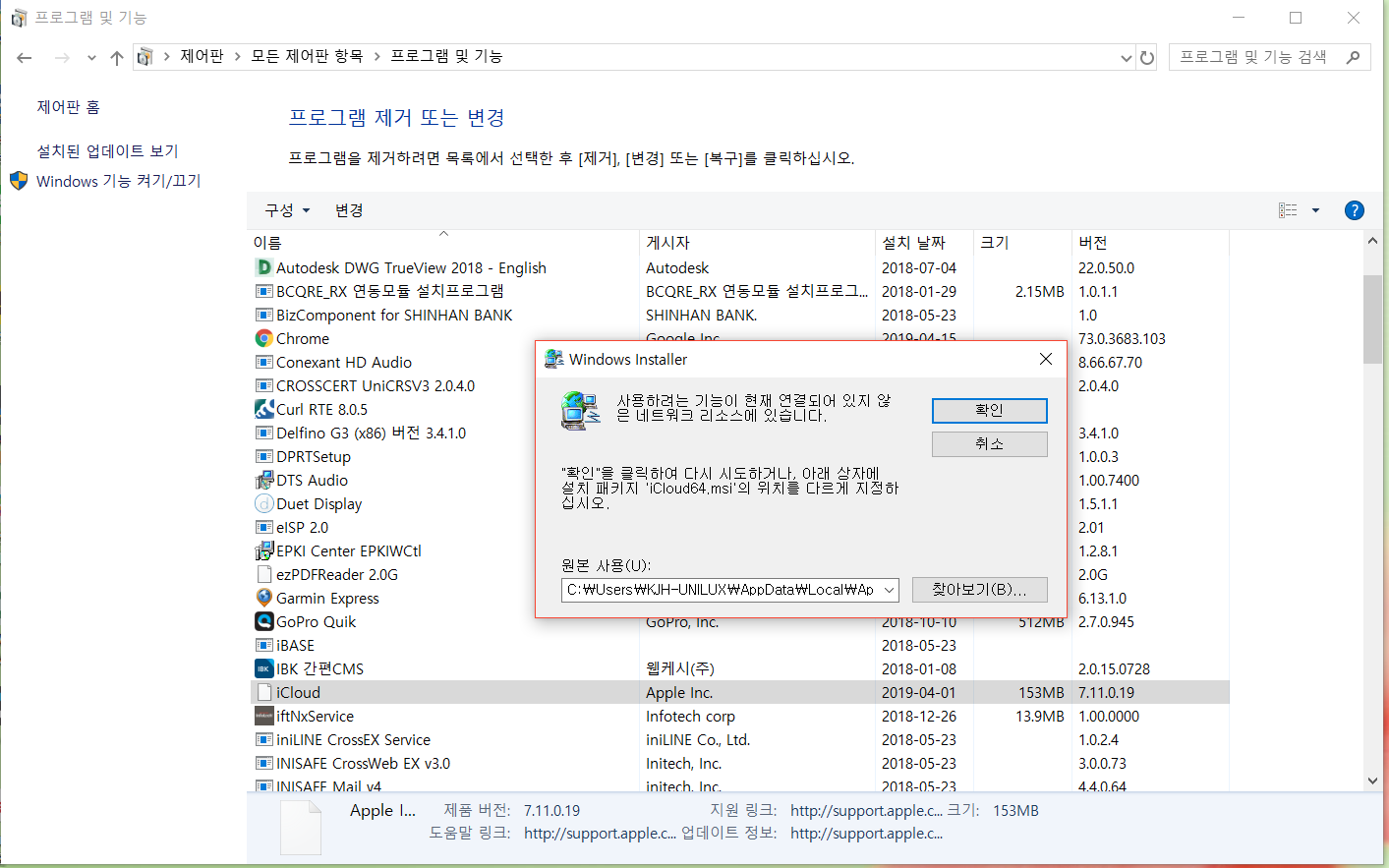Sort by the 설치 날짜 column header
The height and width of the screenshot is (868, 1389).
pos(924,242)
